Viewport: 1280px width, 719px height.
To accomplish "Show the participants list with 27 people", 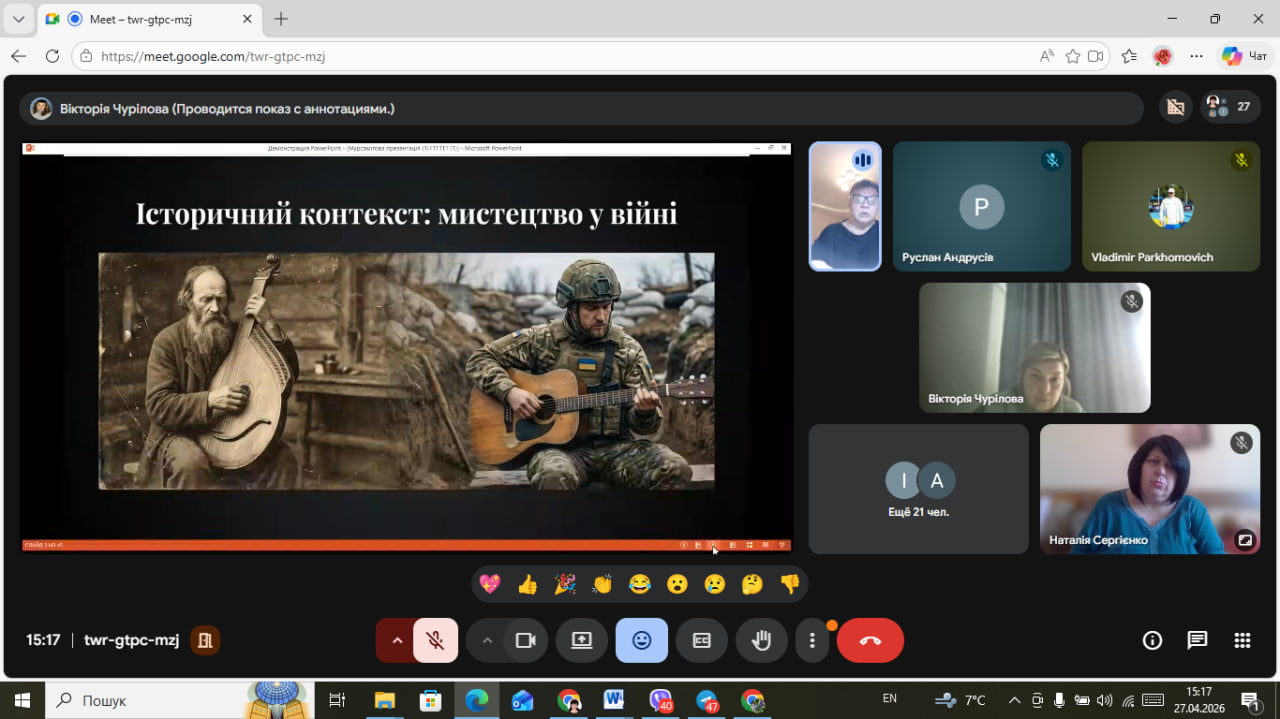I will (1230, 107).
